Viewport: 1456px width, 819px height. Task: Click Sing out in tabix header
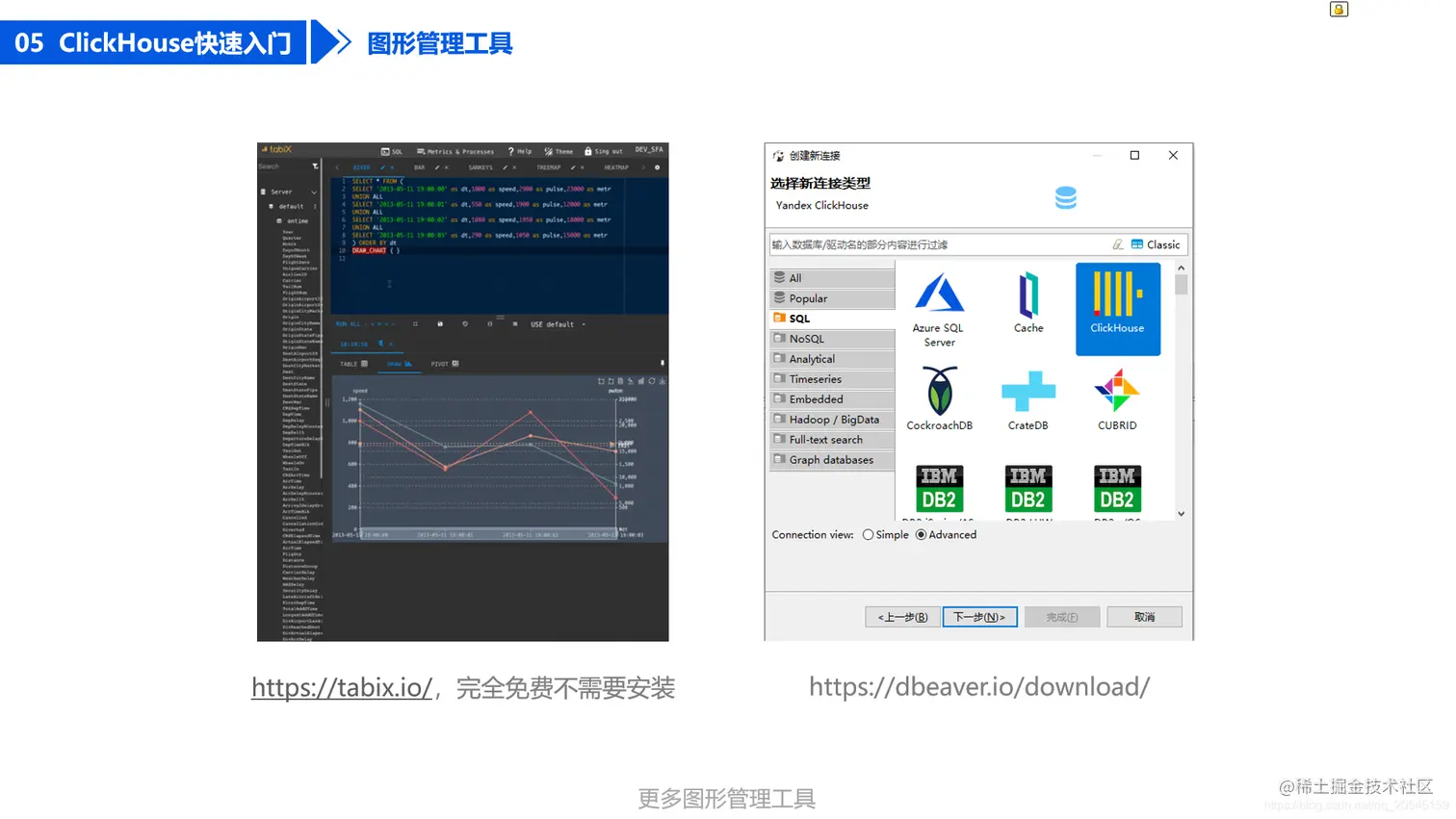pyautogui.click(x=604, y=151)
